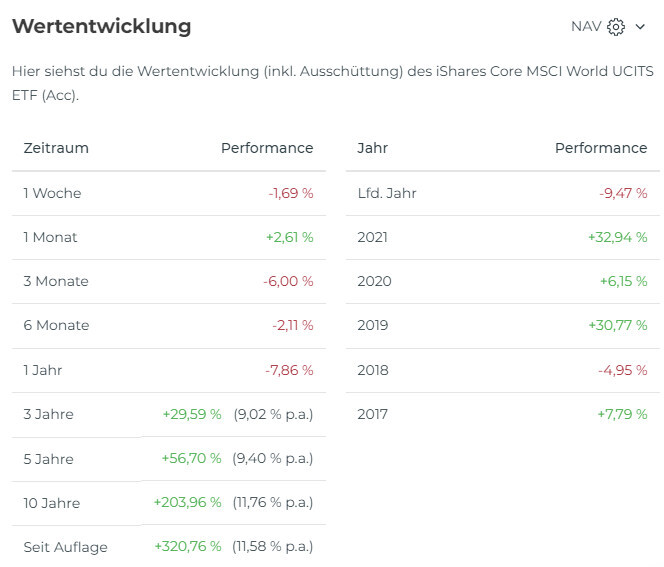This screenshot has height=567, width=664.
Task: Select the 10 Jahre row label
Action: point(51,503)
